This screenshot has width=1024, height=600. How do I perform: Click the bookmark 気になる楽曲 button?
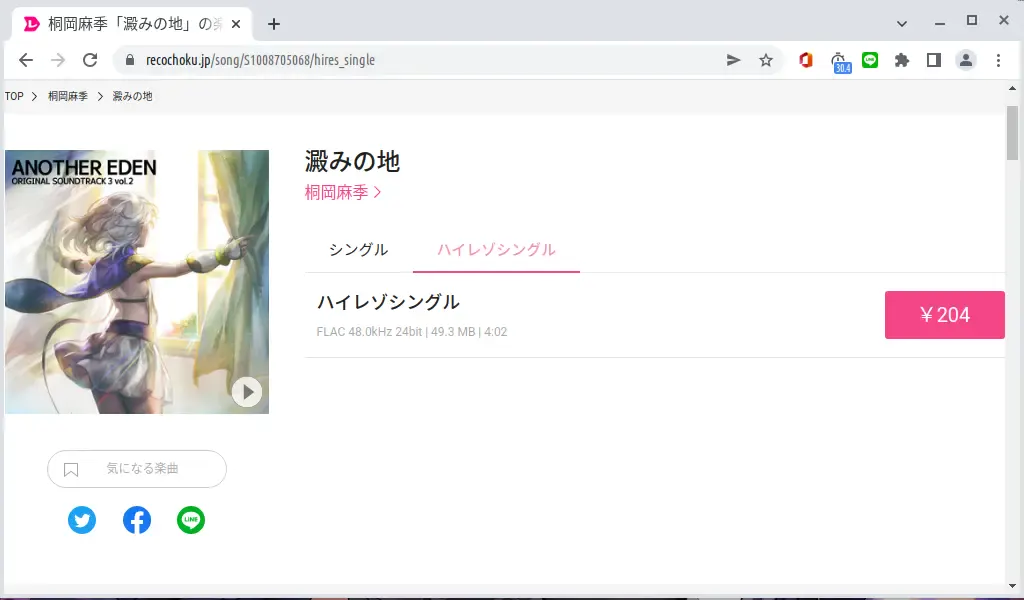(x=137, y=469)
